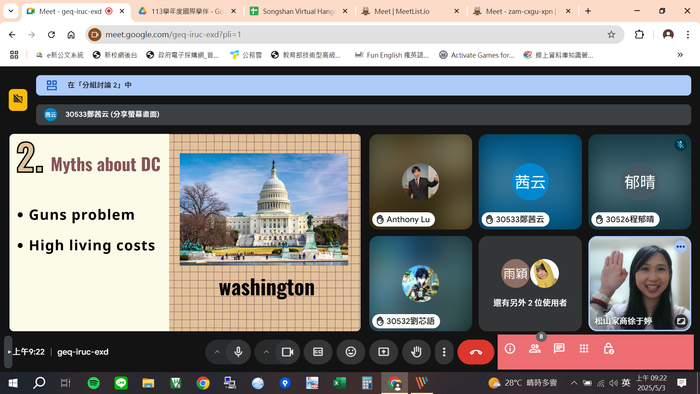Click the background effects icon on self tile
Screen dimensions: 700x394
(x=681, y=320)
